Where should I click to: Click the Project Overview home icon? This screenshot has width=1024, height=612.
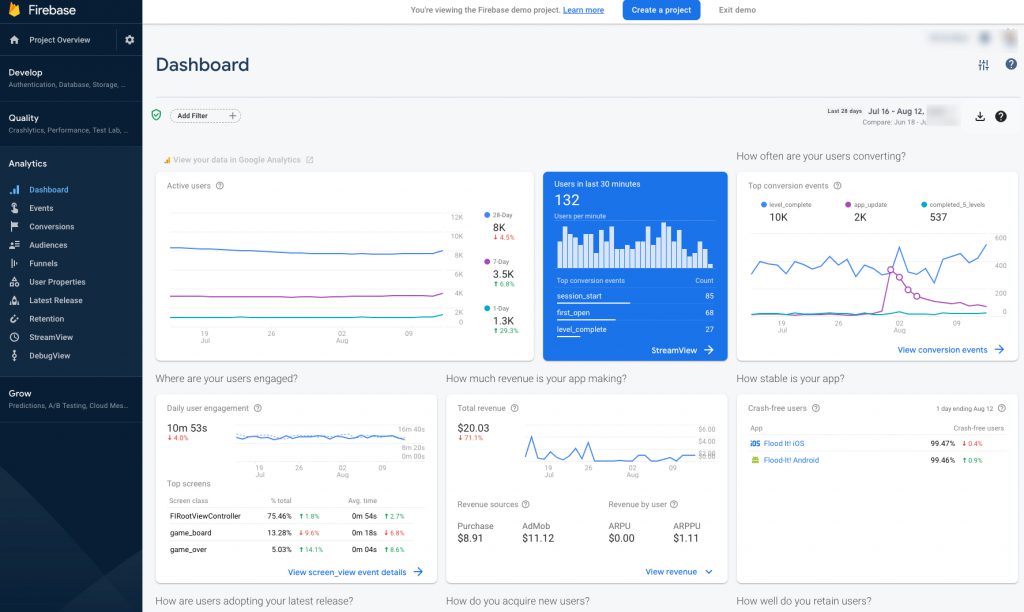tap(14, 40)
